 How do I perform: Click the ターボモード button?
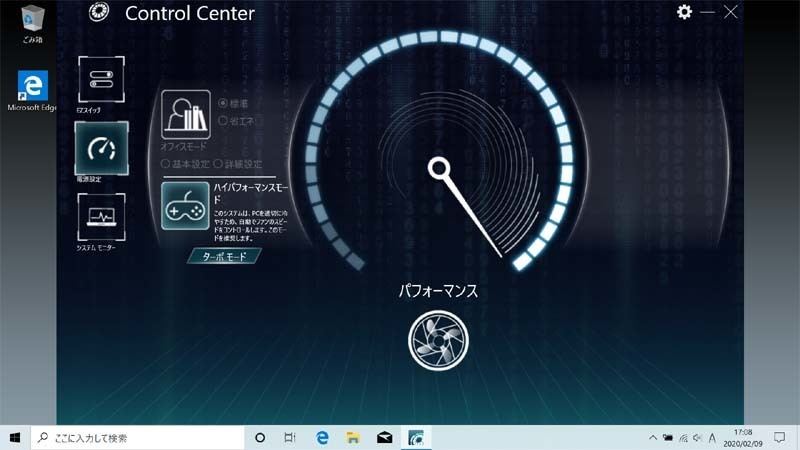click(224, 256)
